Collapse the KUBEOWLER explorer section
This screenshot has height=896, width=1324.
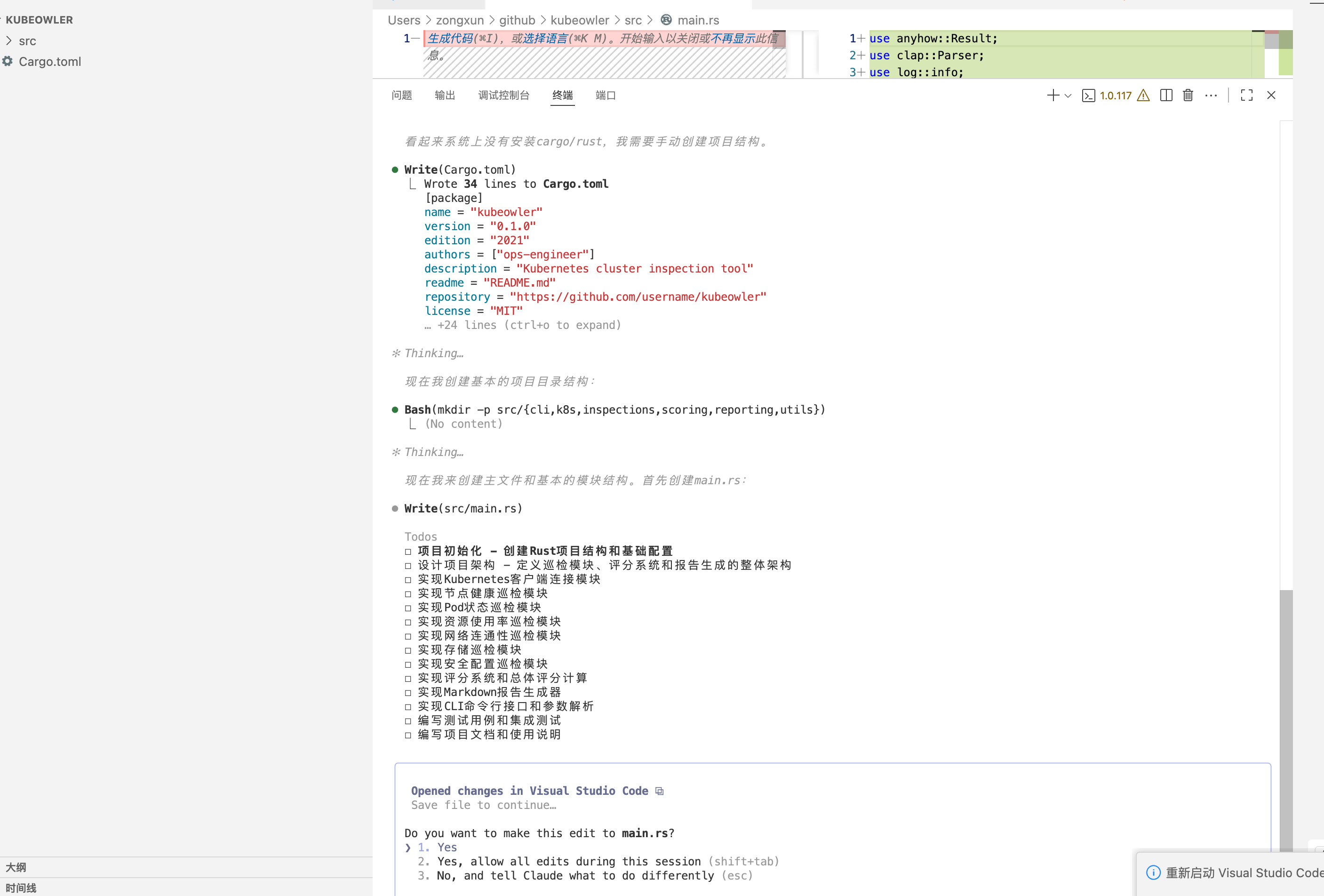(x=40, y=20)
